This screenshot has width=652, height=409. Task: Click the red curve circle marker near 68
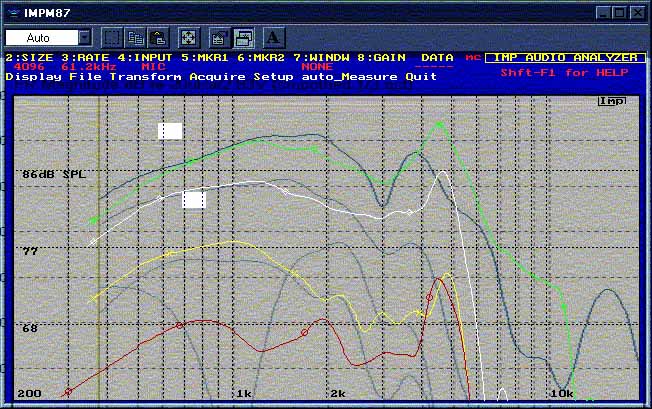[179, 325]
